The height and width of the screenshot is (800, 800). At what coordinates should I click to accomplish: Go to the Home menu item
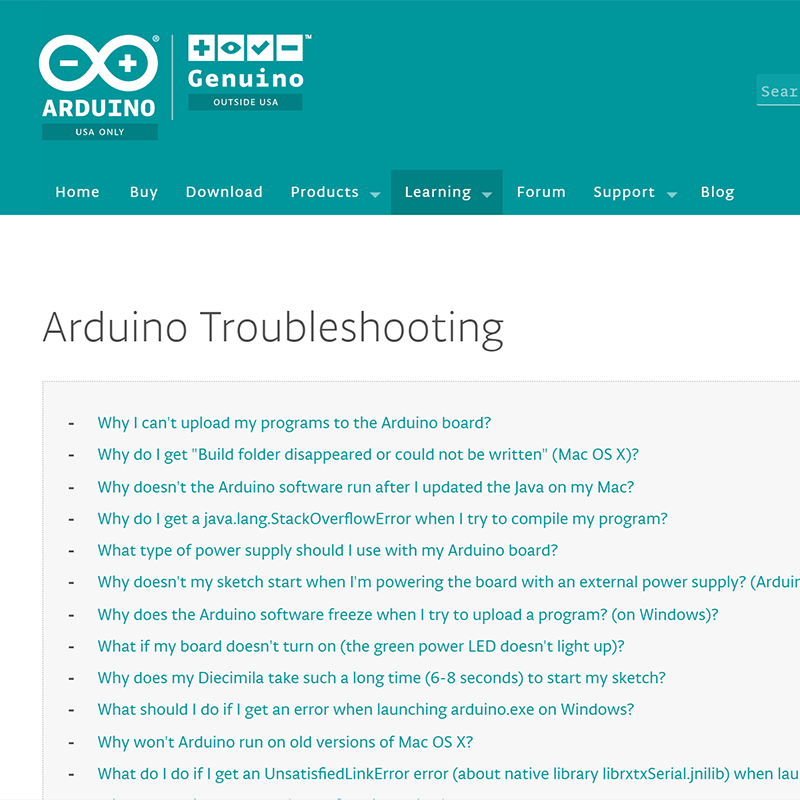coord(77,192)
